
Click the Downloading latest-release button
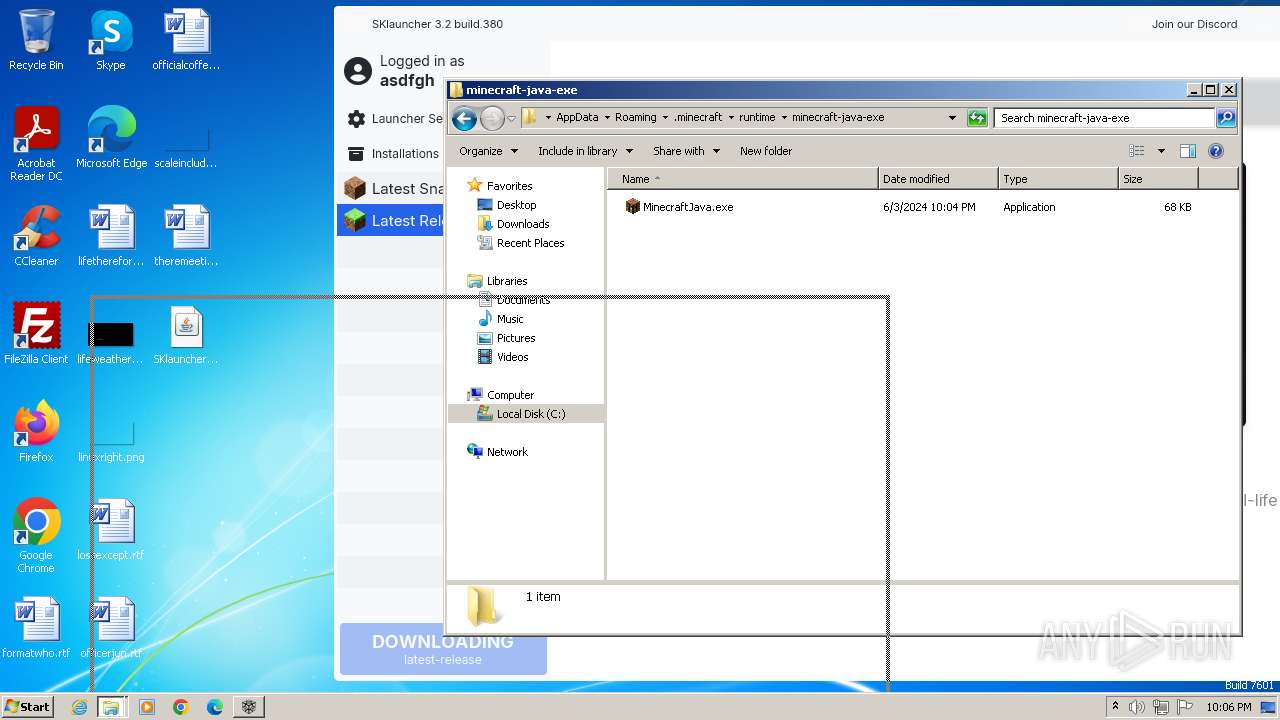tap(443, 649)
